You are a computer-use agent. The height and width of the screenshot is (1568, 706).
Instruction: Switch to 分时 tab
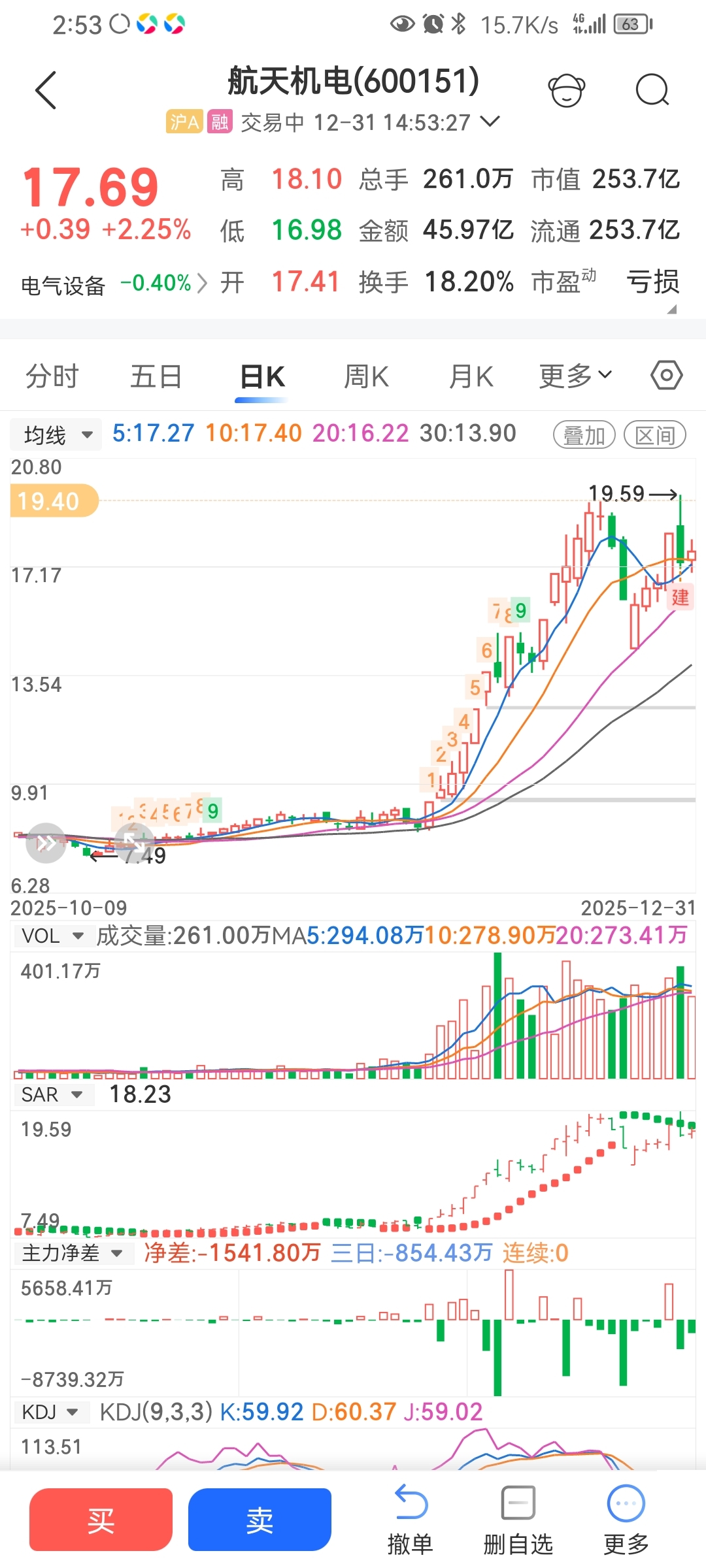click(52, 377)
